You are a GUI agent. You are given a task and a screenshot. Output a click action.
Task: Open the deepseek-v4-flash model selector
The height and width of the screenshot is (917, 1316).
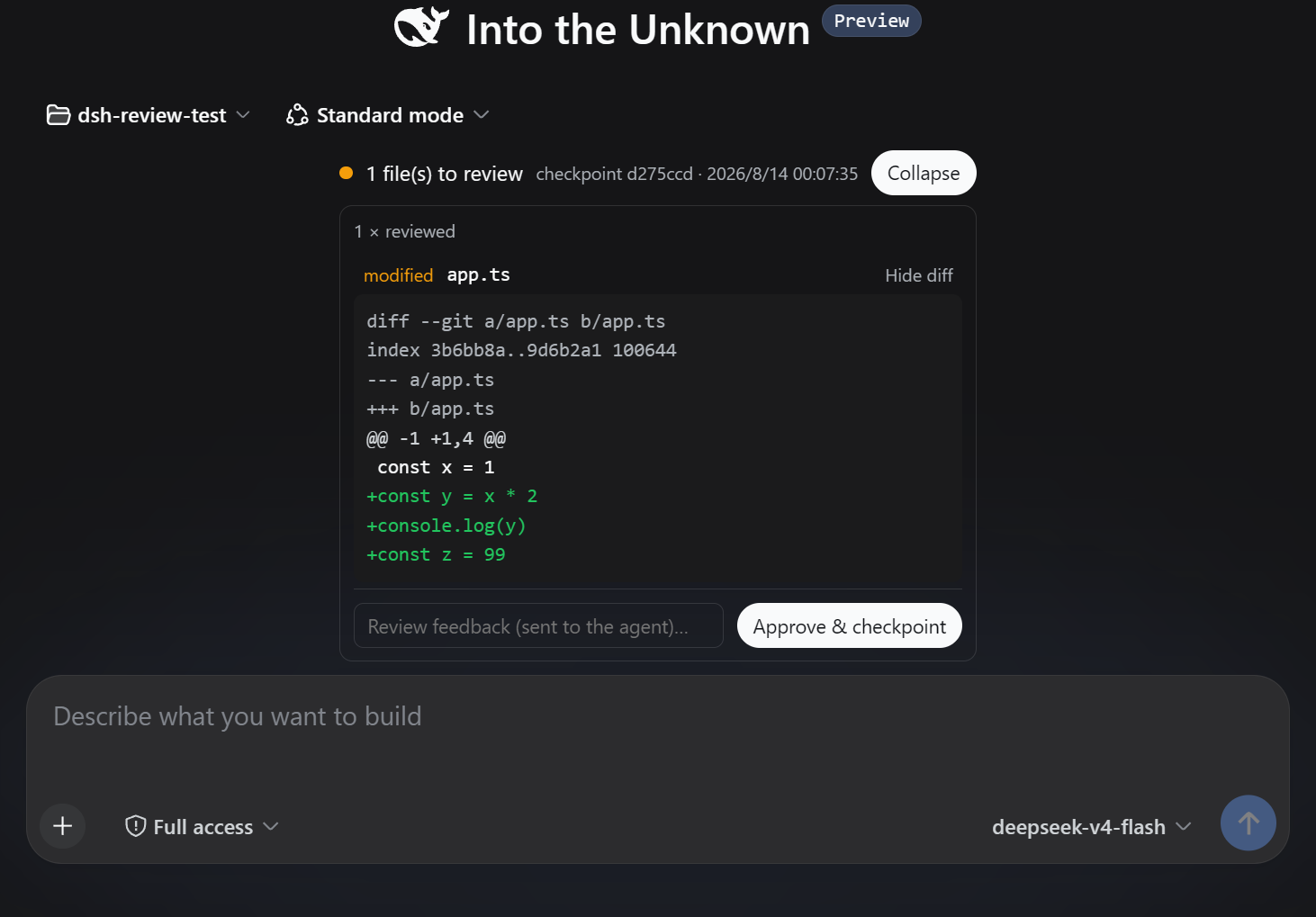click(1092, 826)
